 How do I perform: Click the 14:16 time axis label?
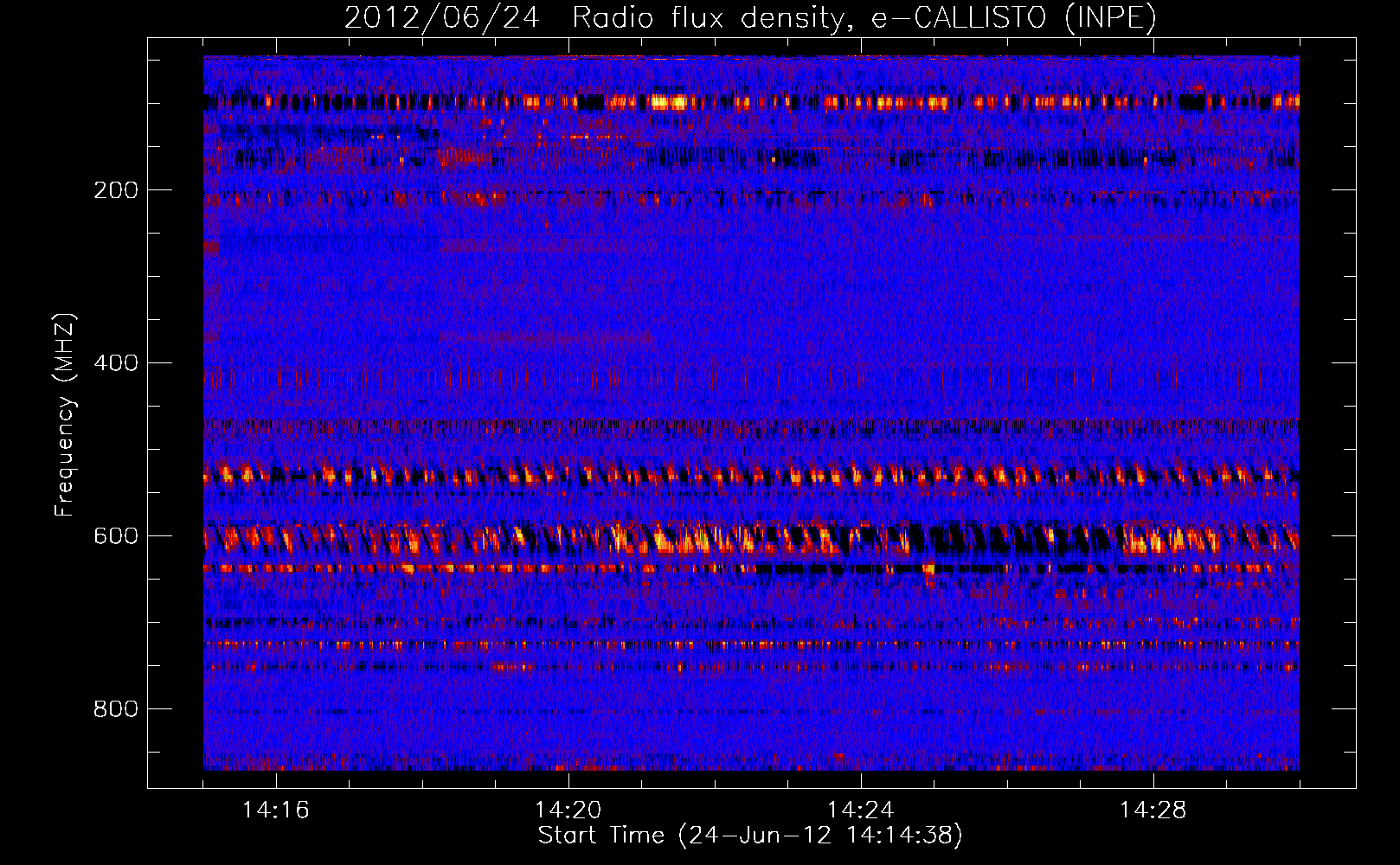click(x=275, y=811)
